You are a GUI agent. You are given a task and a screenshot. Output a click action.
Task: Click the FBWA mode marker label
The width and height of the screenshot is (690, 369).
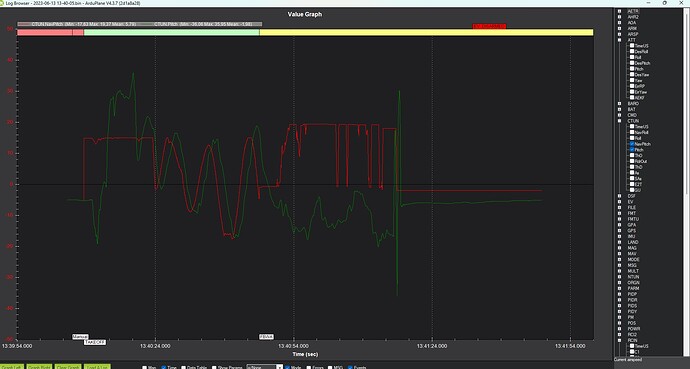(266, 336)
